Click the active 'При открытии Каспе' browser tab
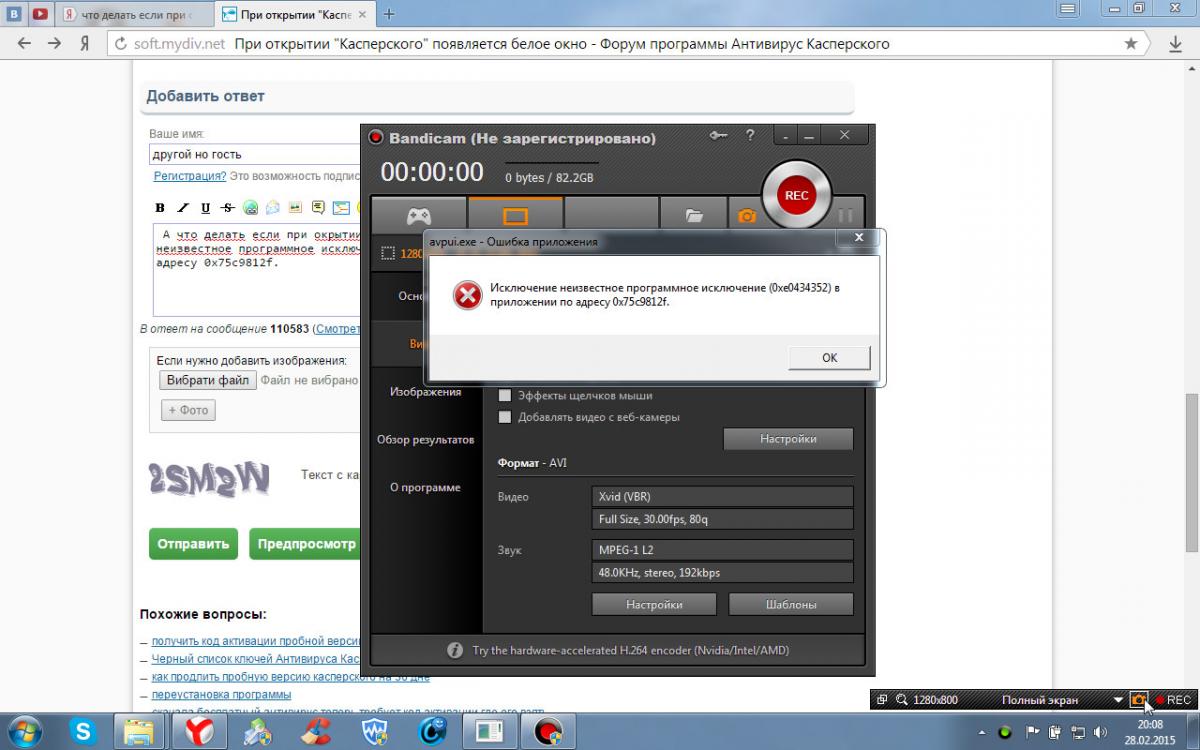Screen dimensions: 1200x750 click(x=293, y=15)
